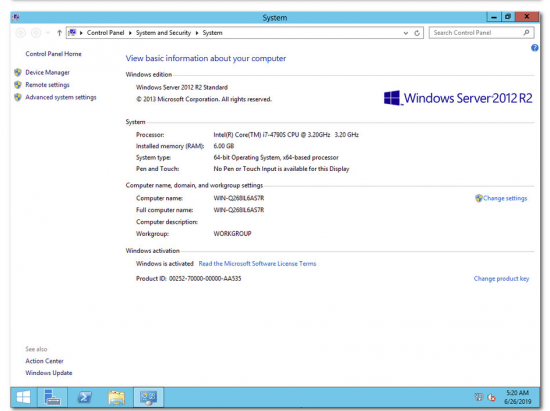Refresh the address bar view

tap(417, 33)
